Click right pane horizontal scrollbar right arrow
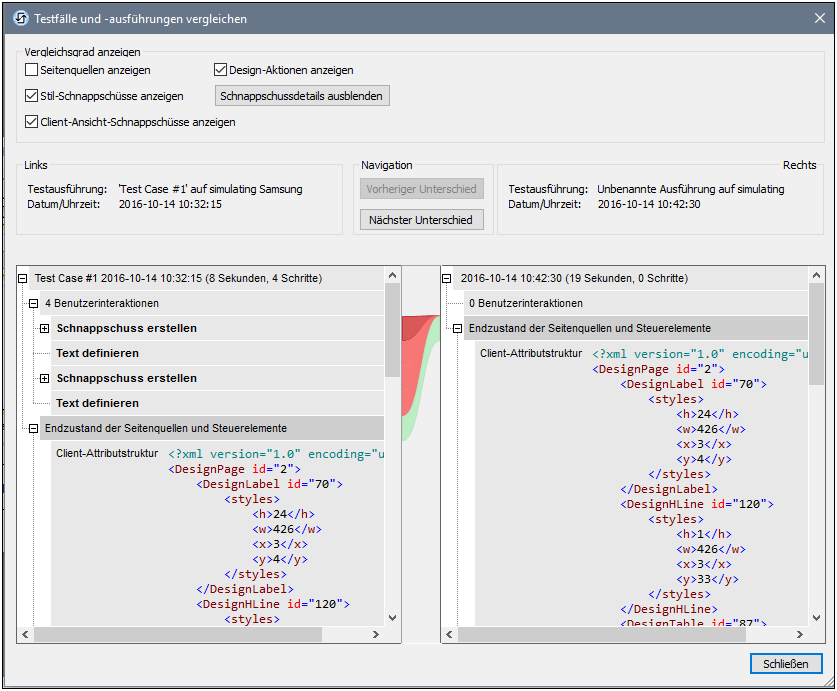 799,634
